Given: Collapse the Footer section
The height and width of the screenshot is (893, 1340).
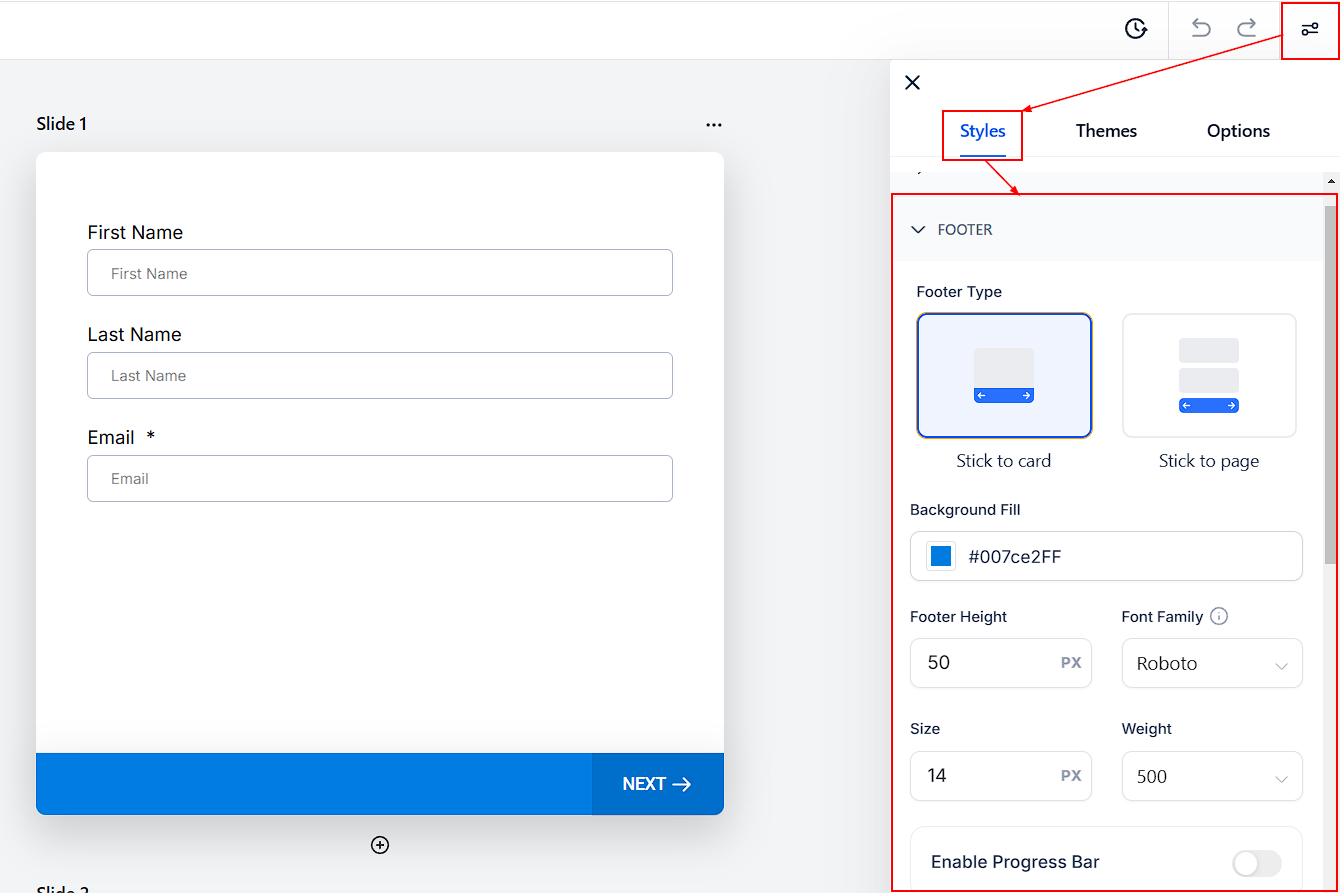Looking at the screenshot, I should [919, 230].
